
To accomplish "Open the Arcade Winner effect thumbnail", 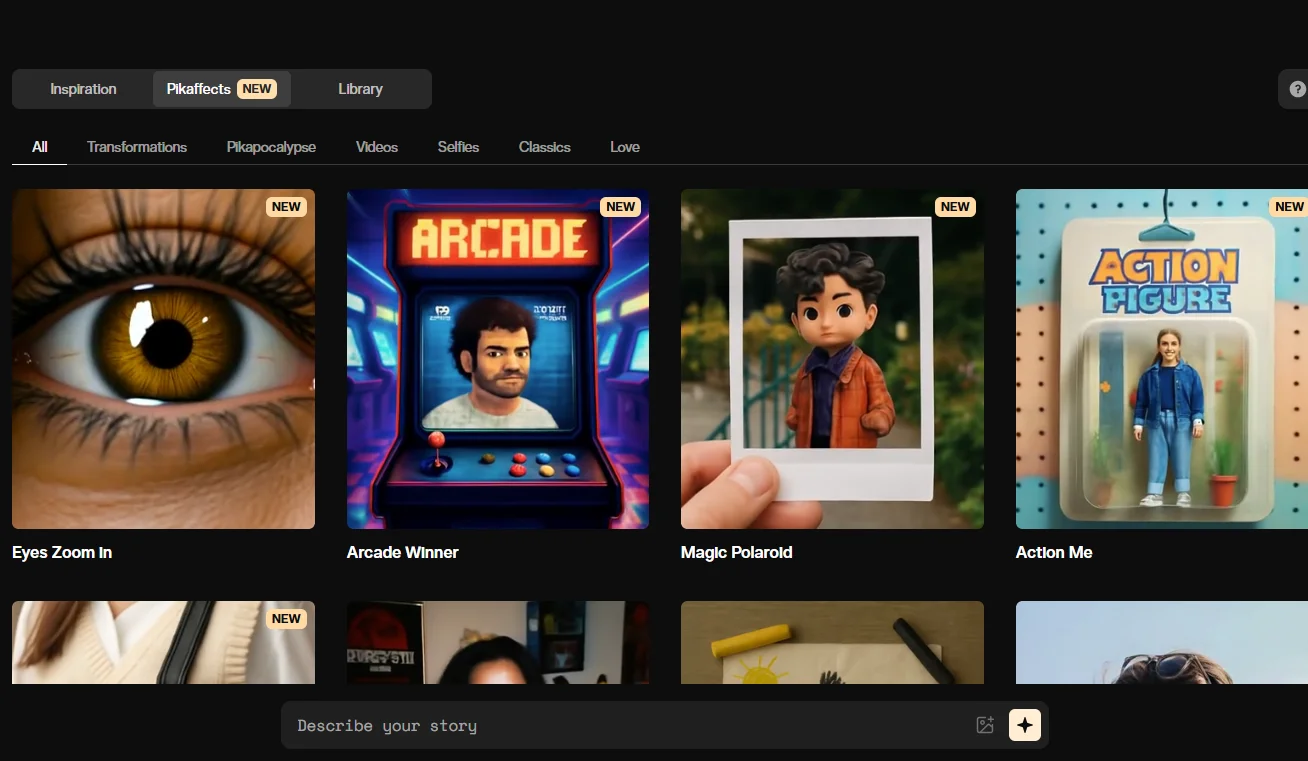I will click(x=498, y=359).
